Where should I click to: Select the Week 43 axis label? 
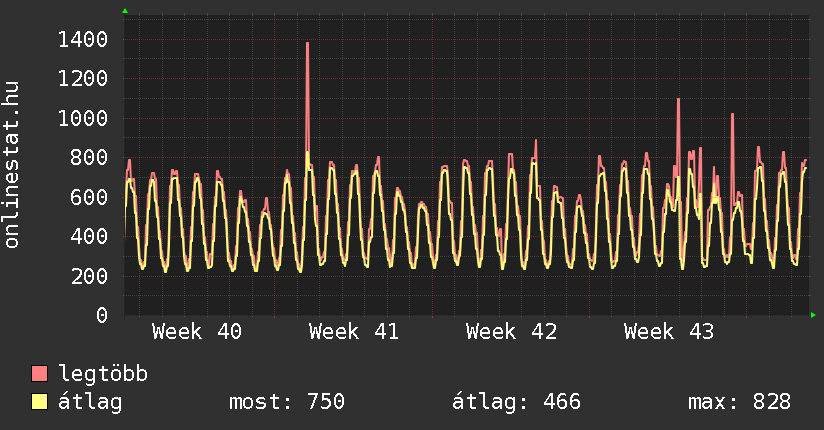click(668, 332)
